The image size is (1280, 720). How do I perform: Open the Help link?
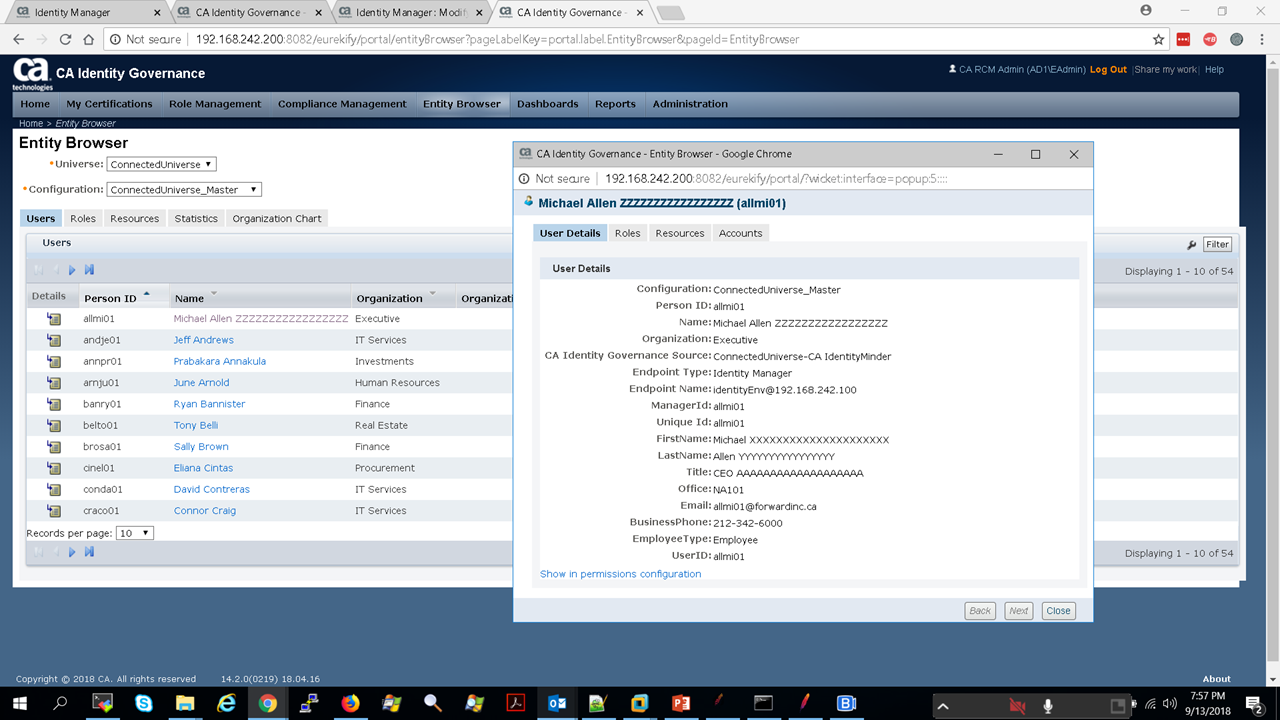pyautogui.click(x=1214, y=70)
